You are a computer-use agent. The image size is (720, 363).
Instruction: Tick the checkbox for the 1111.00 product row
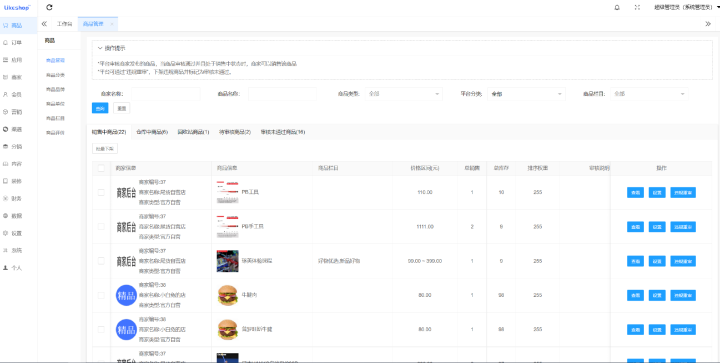[x=101, y=227]
